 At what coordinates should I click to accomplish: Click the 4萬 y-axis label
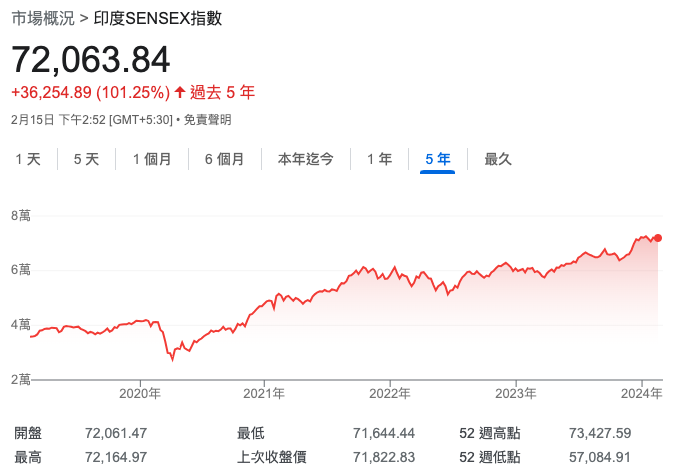(21, 324)
